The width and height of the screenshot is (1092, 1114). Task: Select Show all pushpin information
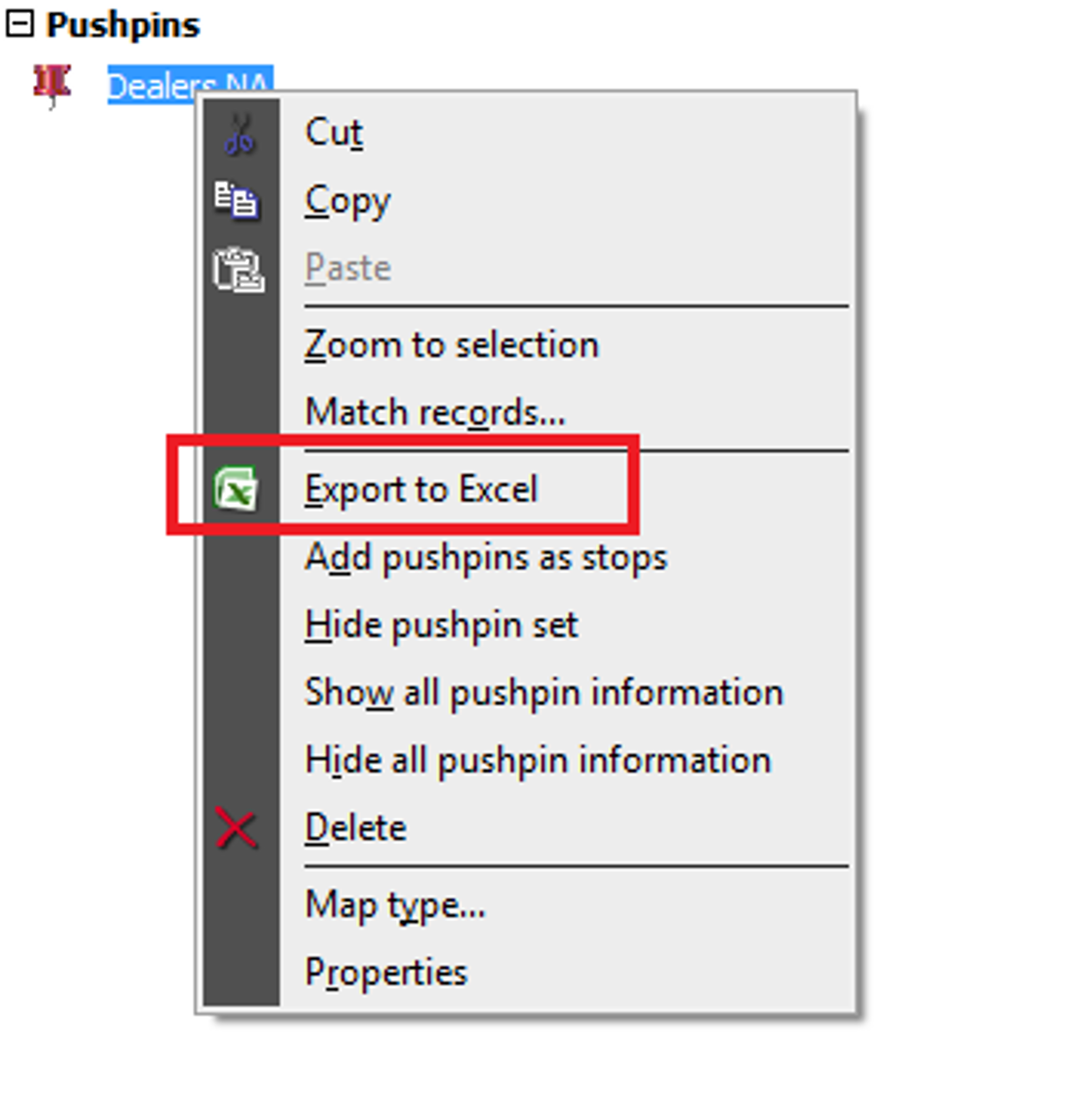[544, 692]
